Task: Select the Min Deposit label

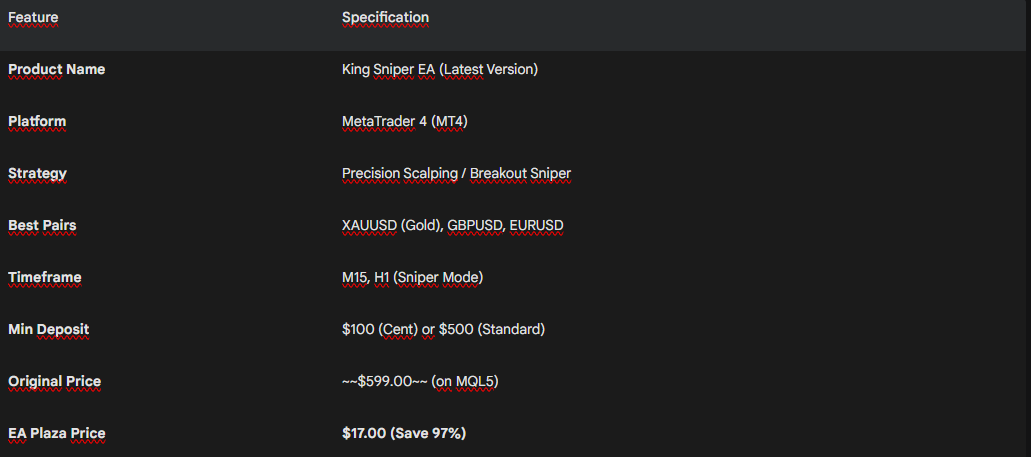Action: [49, 329]
